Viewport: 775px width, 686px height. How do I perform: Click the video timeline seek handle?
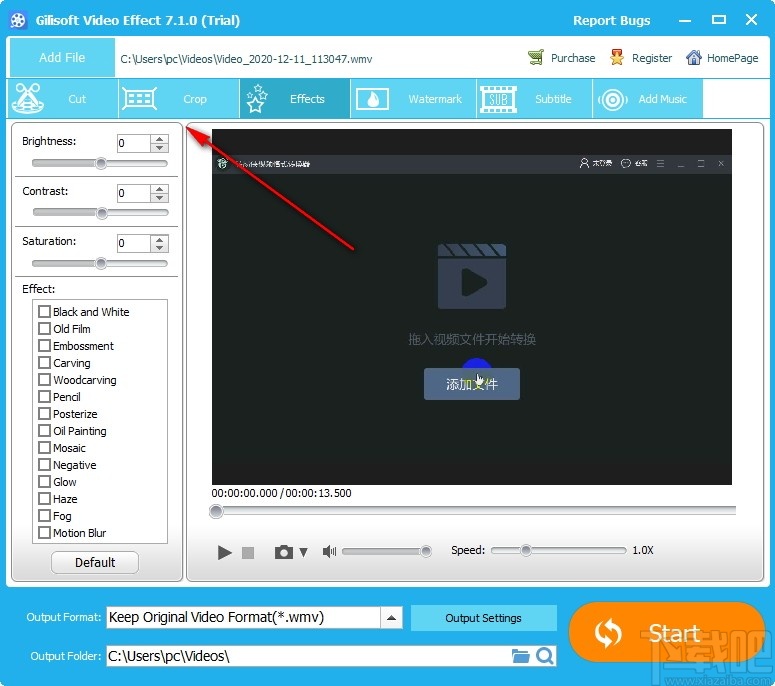[x=216, y=511]
